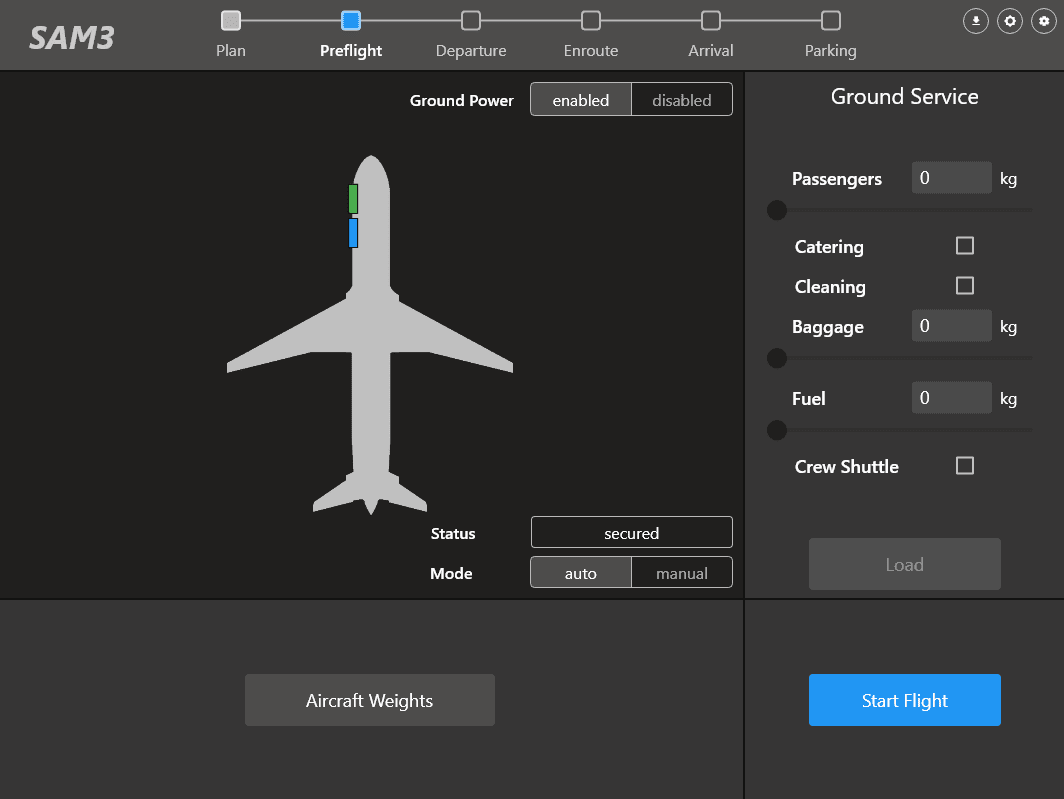The height and width of the screenshot is (799, 1064).
Task: Click the Departure phase marker icon
Action: pyautogui.click(x=471, y=18)
